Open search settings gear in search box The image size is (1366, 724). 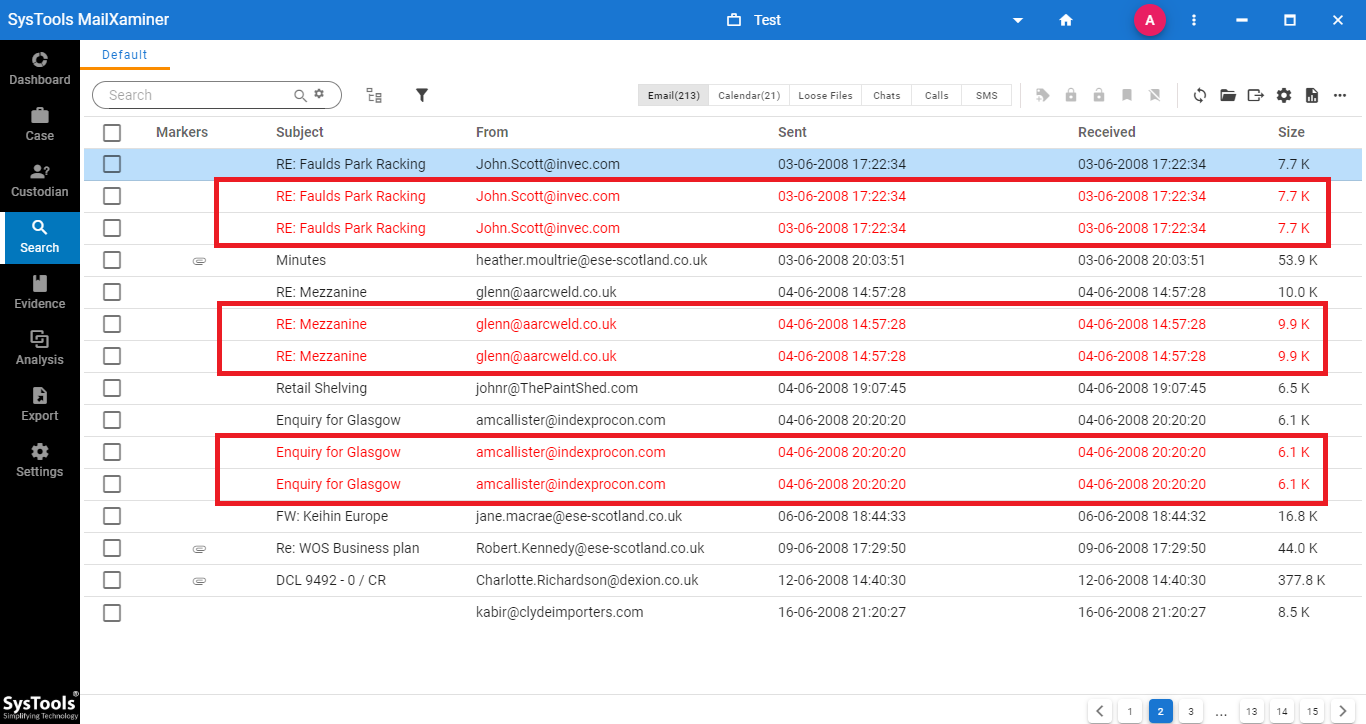point(319,94)
